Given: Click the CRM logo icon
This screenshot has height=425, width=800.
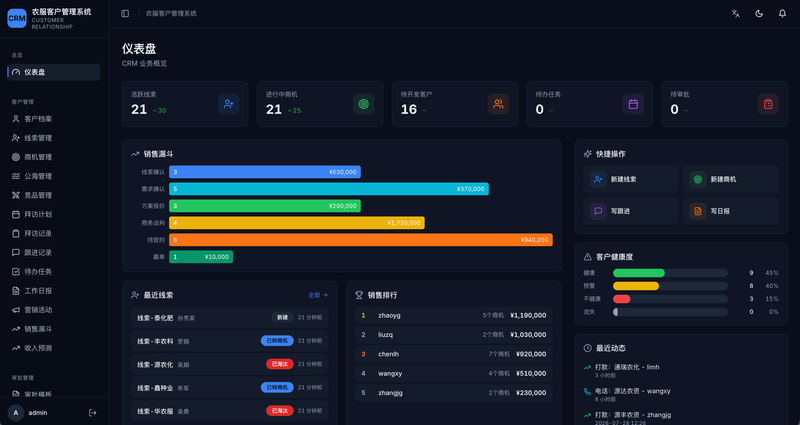Looking at the screenshot, I should coord(17,18).
